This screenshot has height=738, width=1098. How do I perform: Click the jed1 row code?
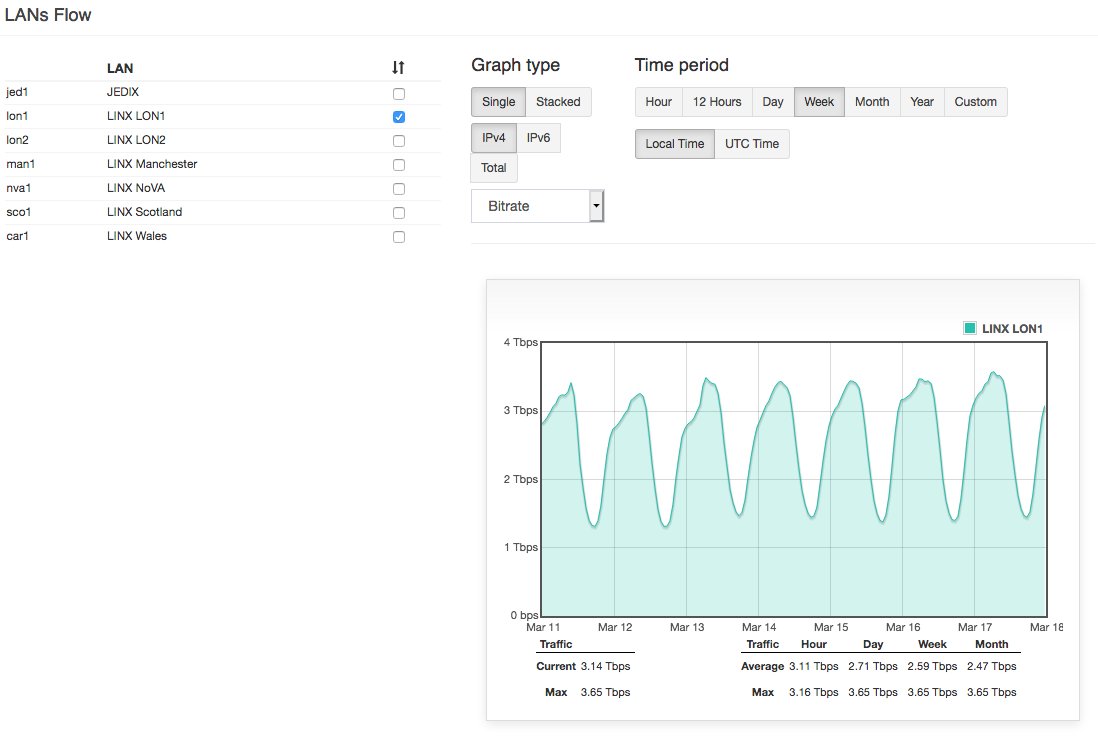[17, 92]
